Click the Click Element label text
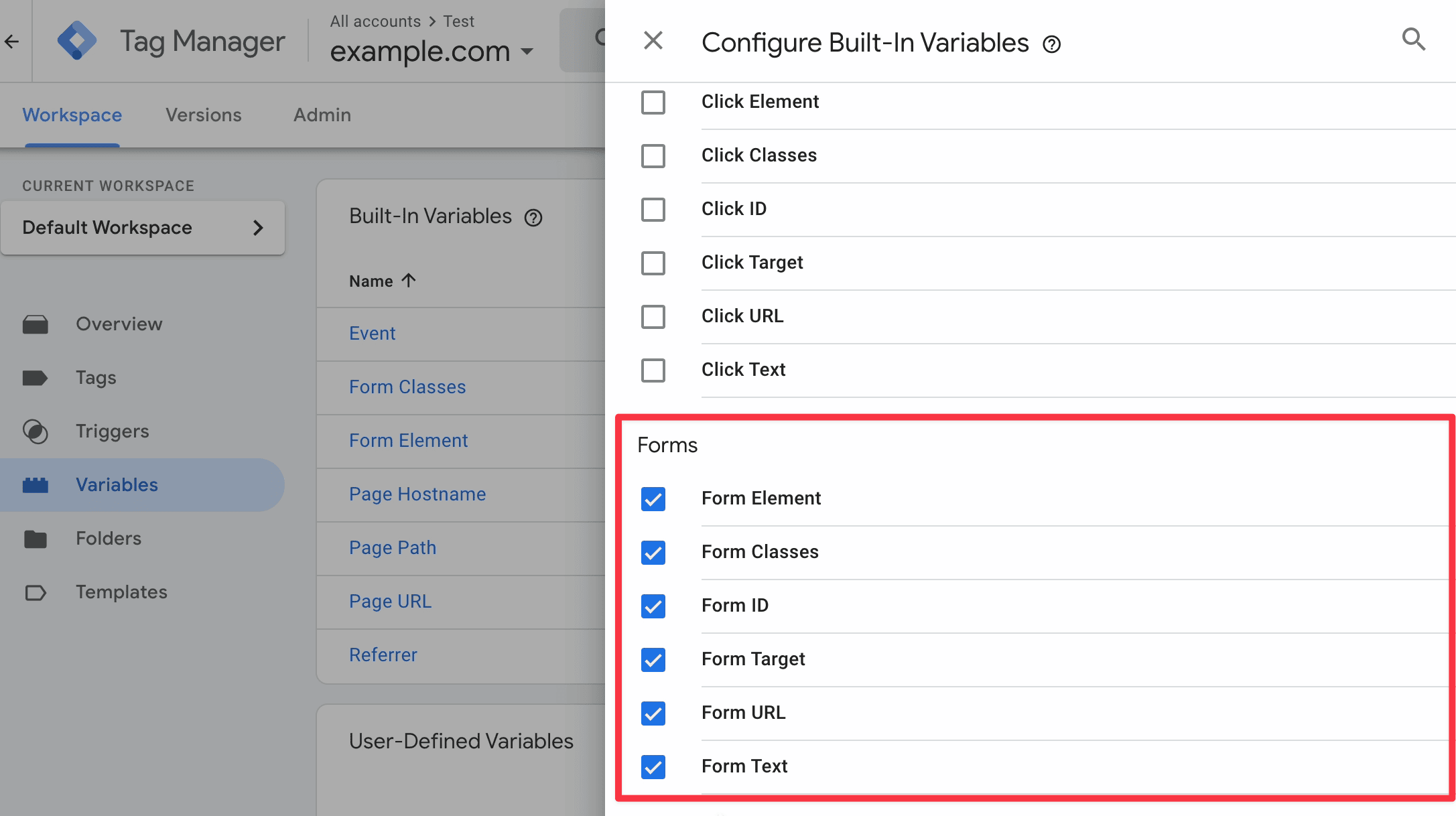This screenshot has width=1456, height=816. click(760, 102)
